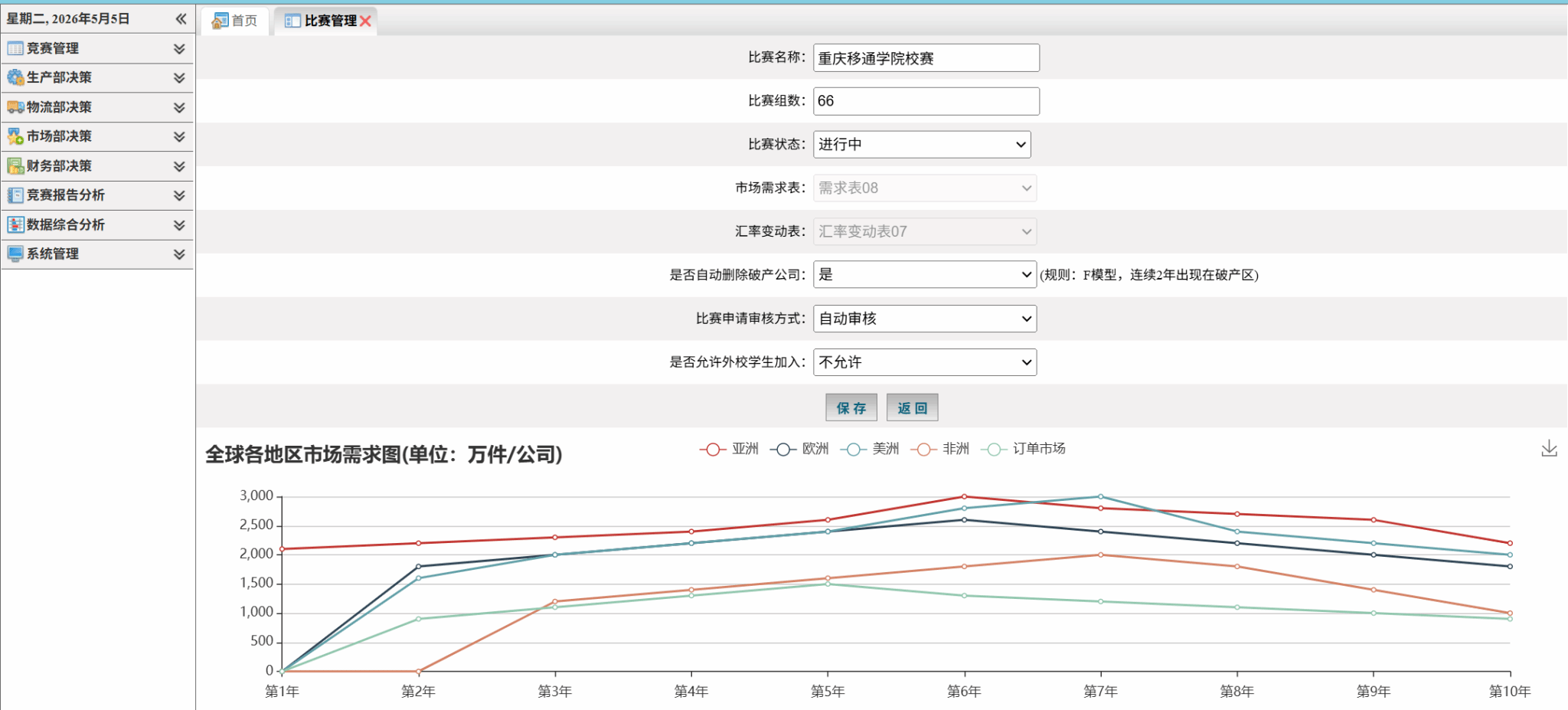Viewport: 1568px width, 710px height.
Task: Expand the 市场部决策 section chevron
Action: (179, 136)
